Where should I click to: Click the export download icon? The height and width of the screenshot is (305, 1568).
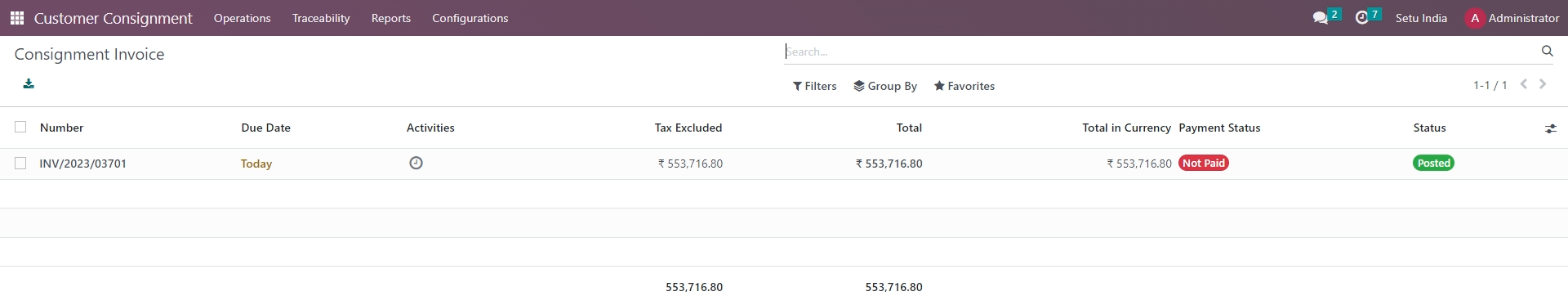click(x=29, y=83)
